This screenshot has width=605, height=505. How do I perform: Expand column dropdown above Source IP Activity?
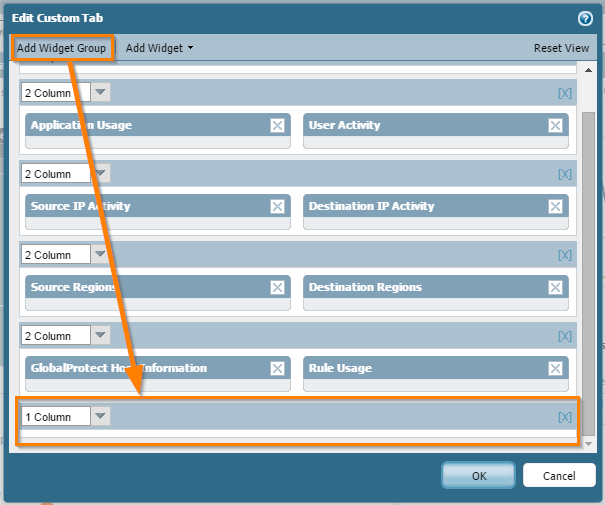pyautogui.click(x=100, y=173)
